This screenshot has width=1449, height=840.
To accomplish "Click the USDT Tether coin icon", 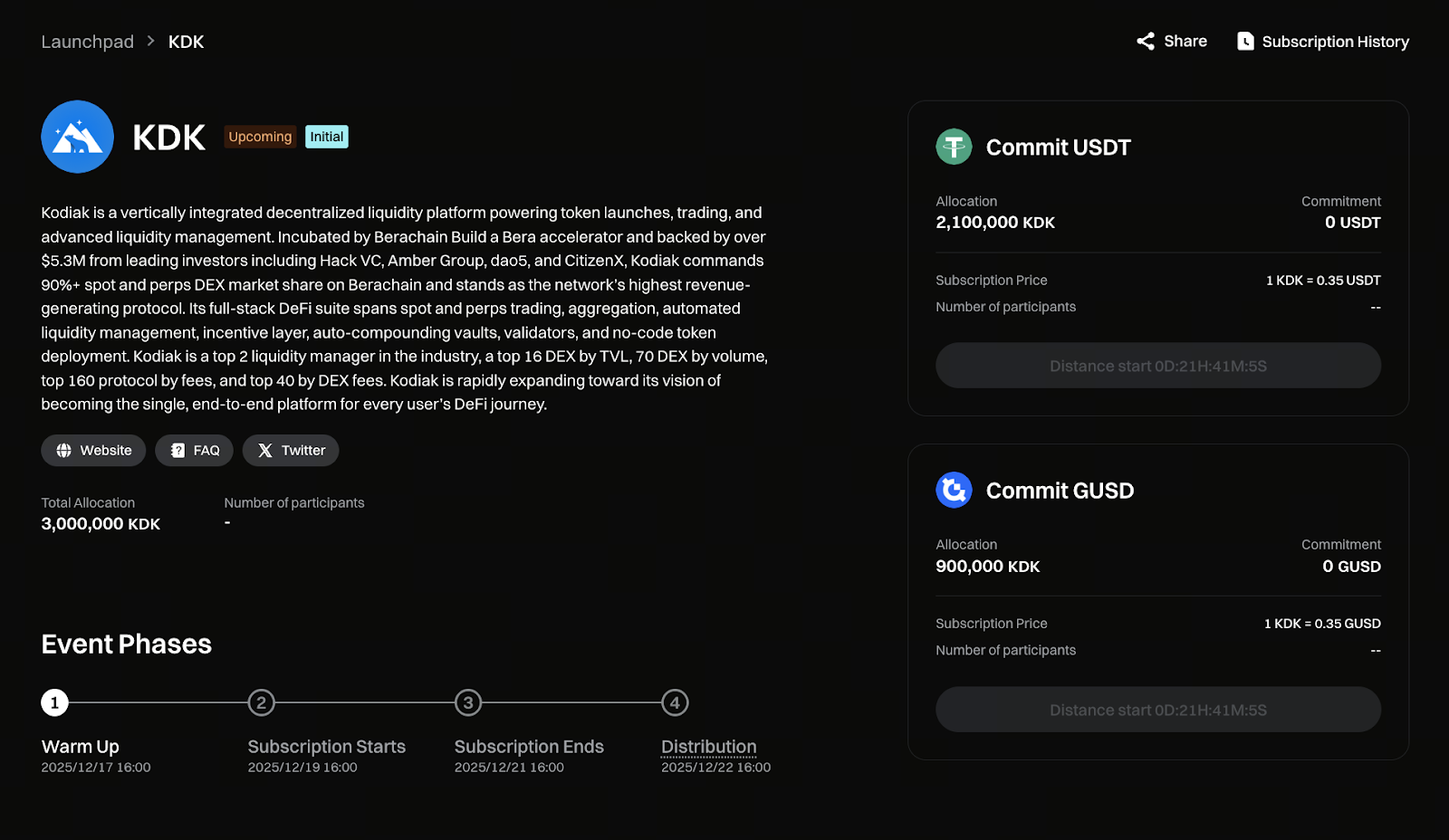I will [954, 147].
